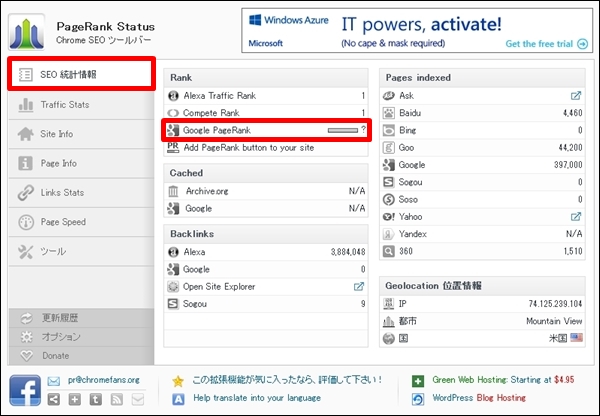
Task: Click the options gear icon
Action: [x=26, y=337]
